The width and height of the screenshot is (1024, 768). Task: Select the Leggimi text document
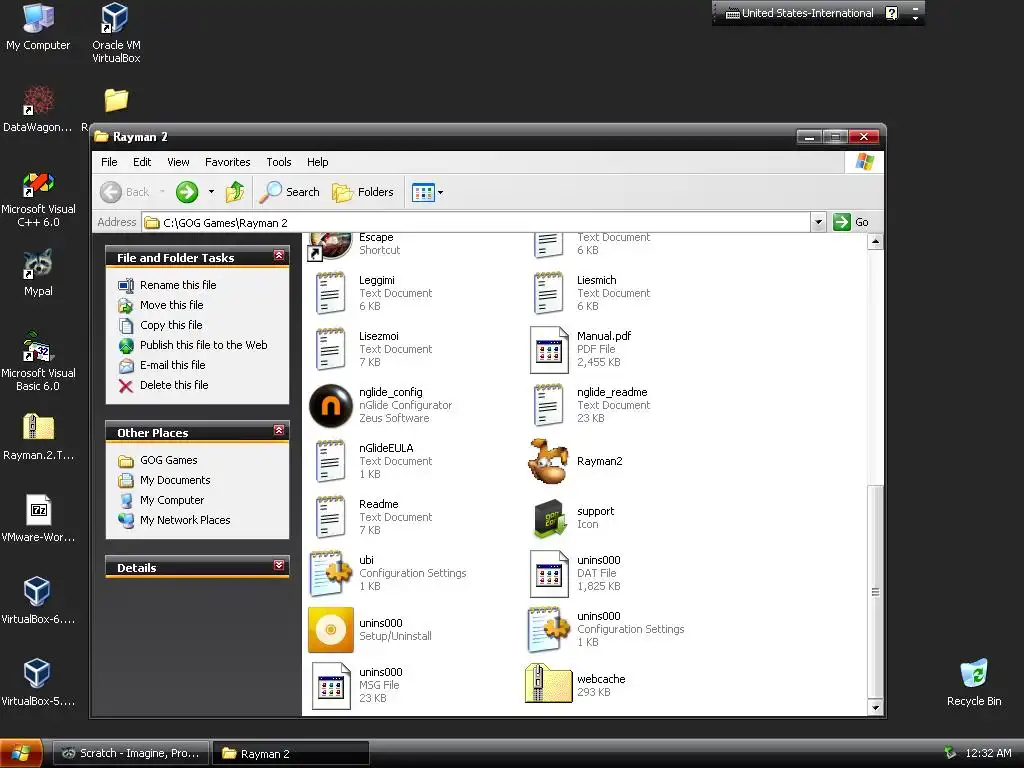click(x=330, y=294)
